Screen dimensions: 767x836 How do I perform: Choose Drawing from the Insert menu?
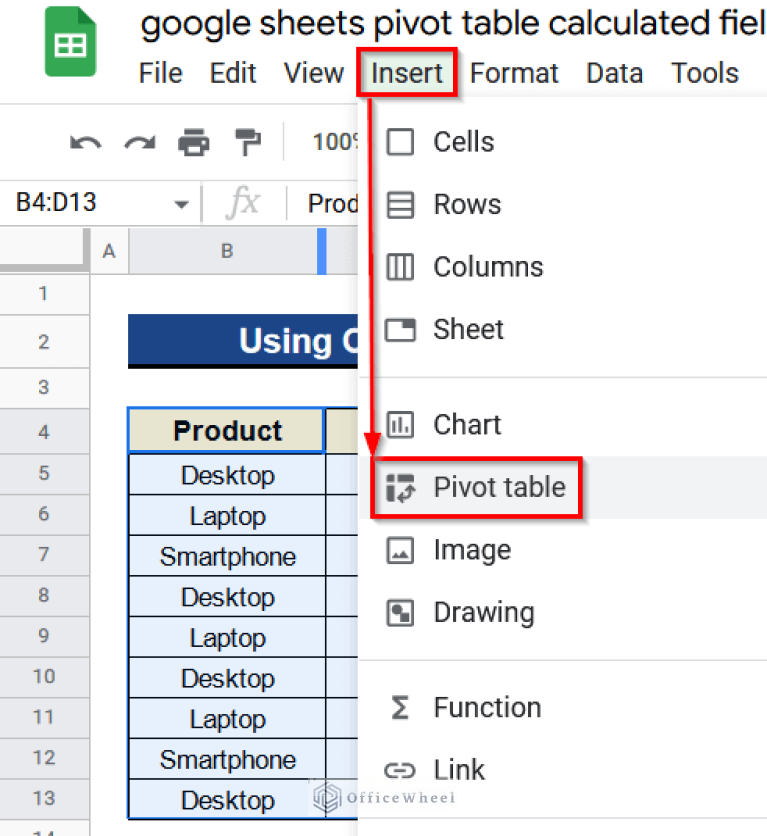(563, 613)
